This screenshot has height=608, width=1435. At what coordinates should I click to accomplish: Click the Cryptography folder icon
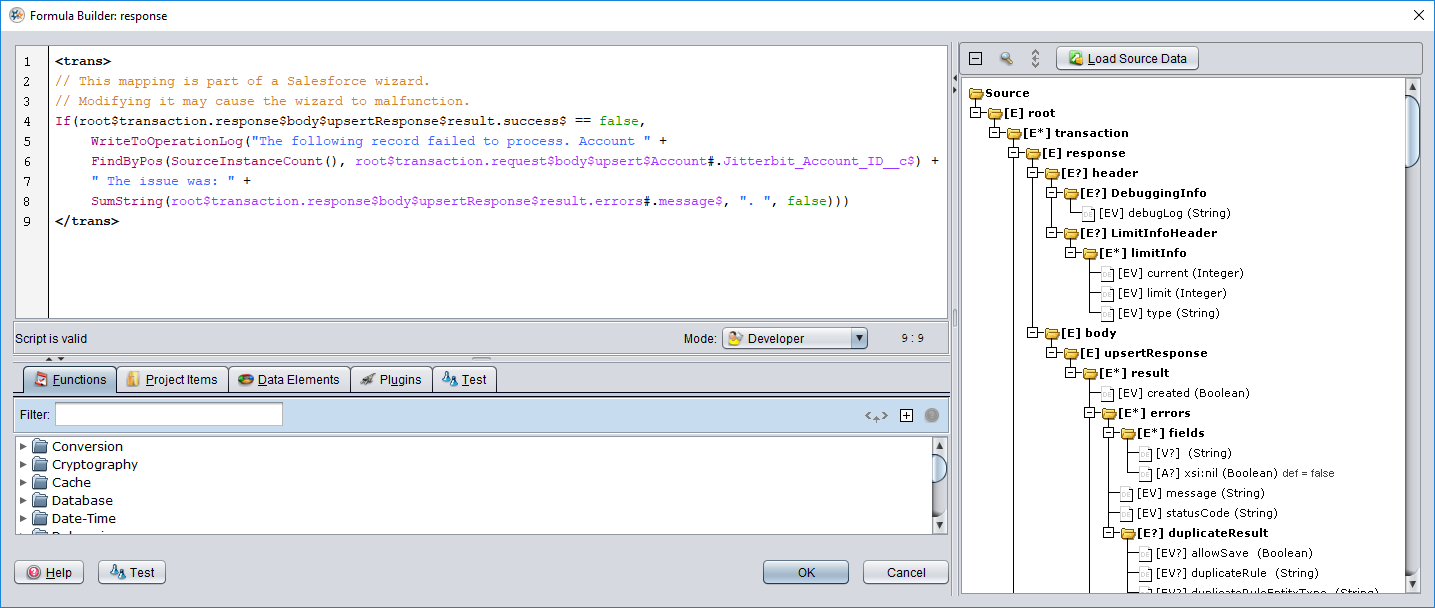[x=40, y=465]
